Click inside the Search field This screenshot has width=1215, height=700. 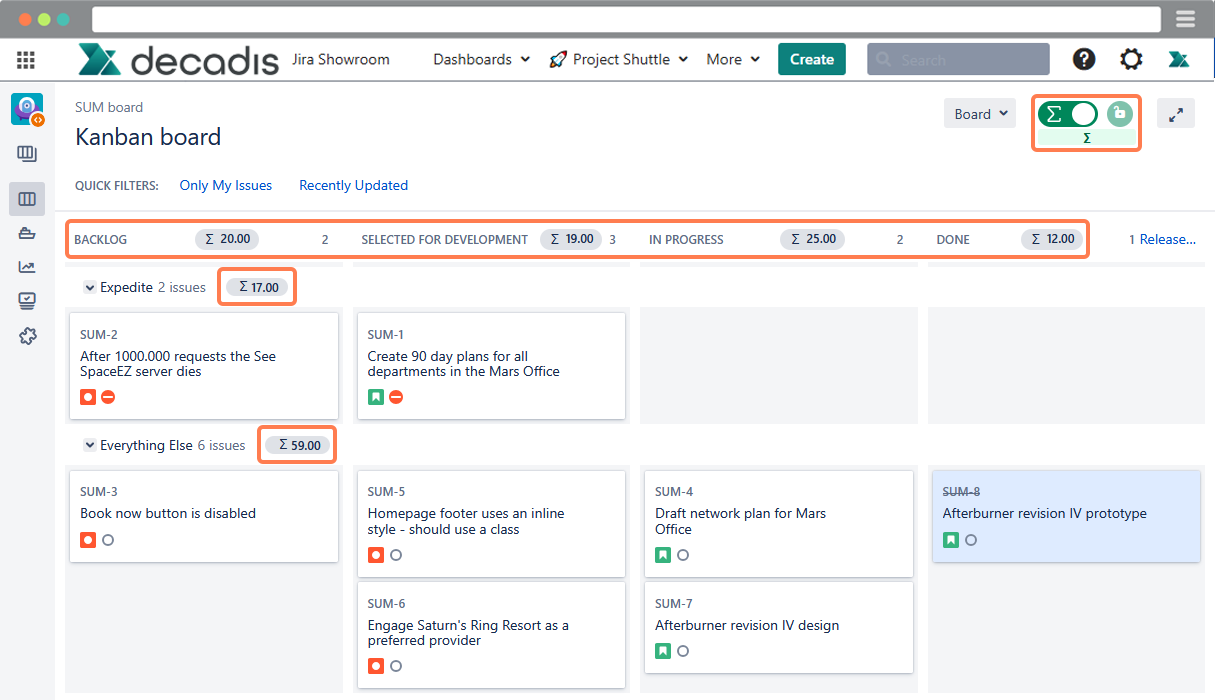click(957, 59)
